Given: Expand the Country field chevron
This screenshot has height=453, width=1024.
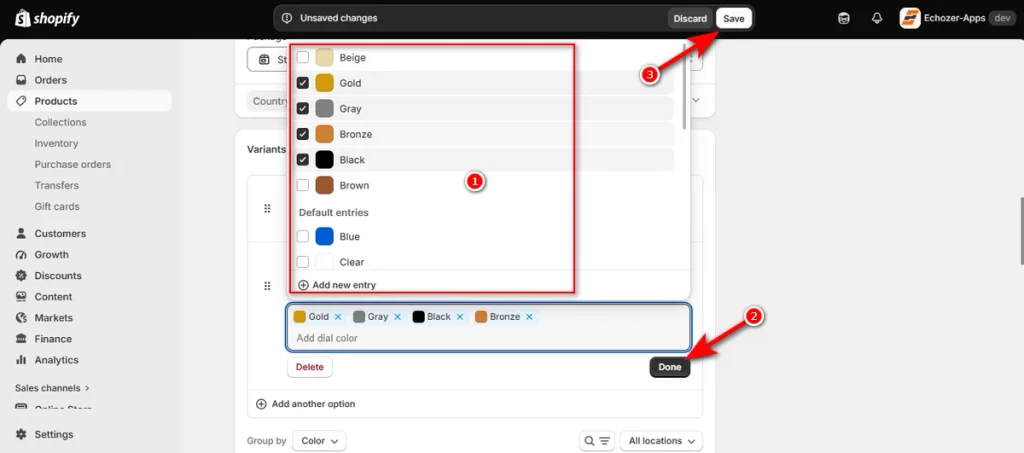Looking at the screenshot, I should coord(696,100).
